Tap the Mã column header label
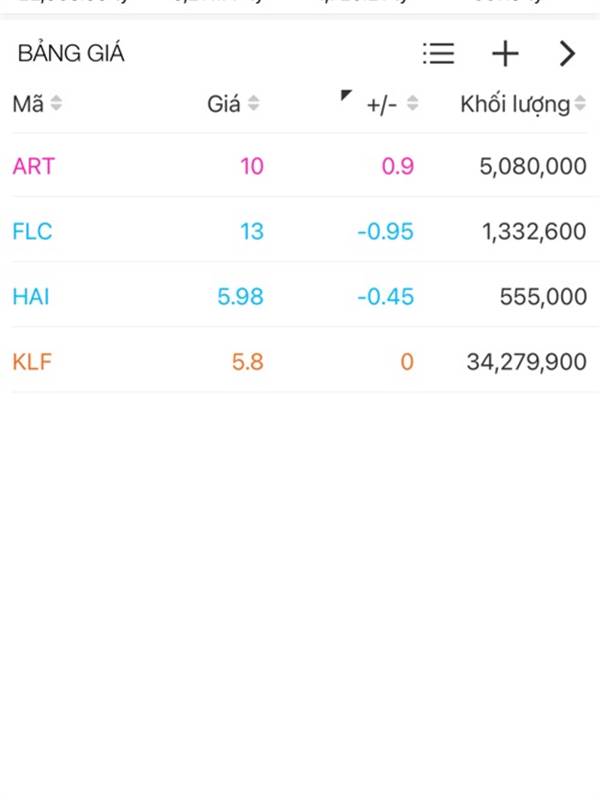This screenshot has width=600, height=800. [x=28, y=104]
